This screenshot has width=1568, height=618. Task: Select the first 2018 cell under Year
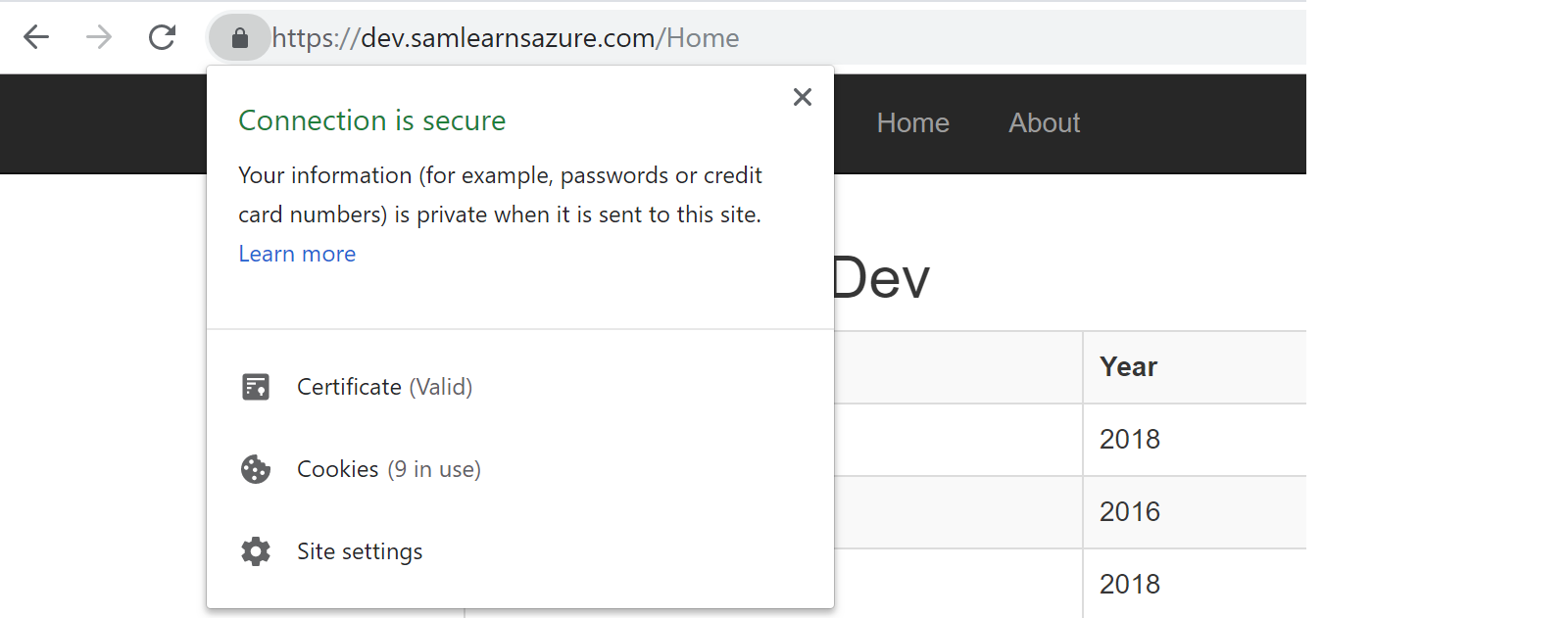tap(1129, 440)
